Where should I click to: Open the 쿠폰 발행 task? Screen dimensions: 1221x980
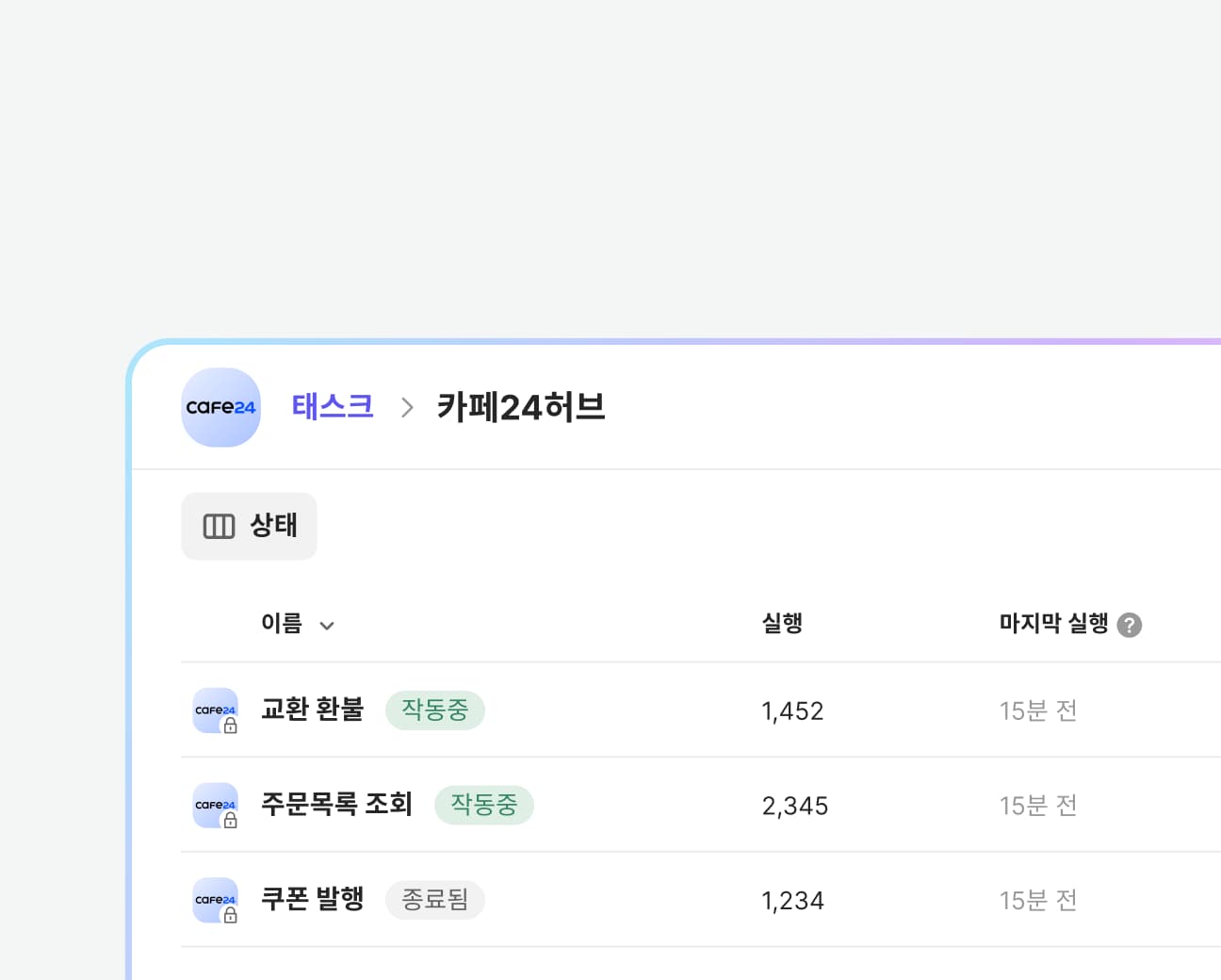pos(312,899)
